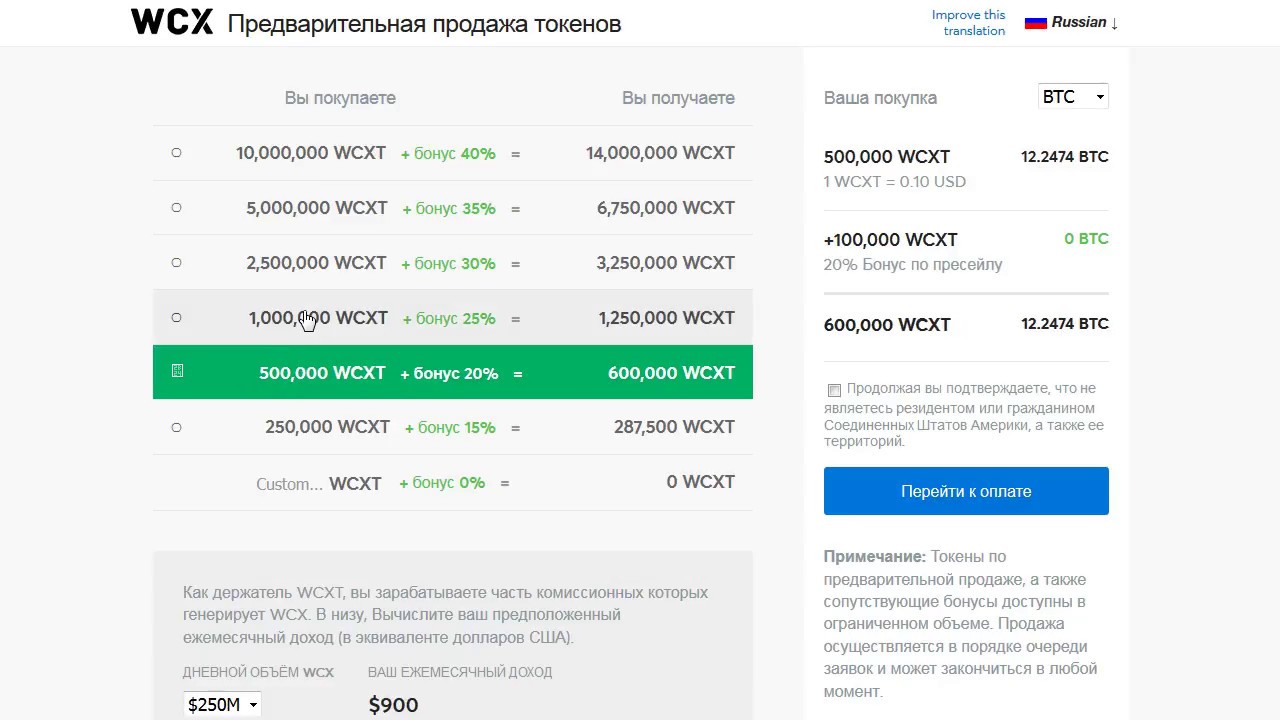Screen dimensions: 1280x720
Task: Select the 5,000,000 WCXT radio option
Action: click(177, 208)
